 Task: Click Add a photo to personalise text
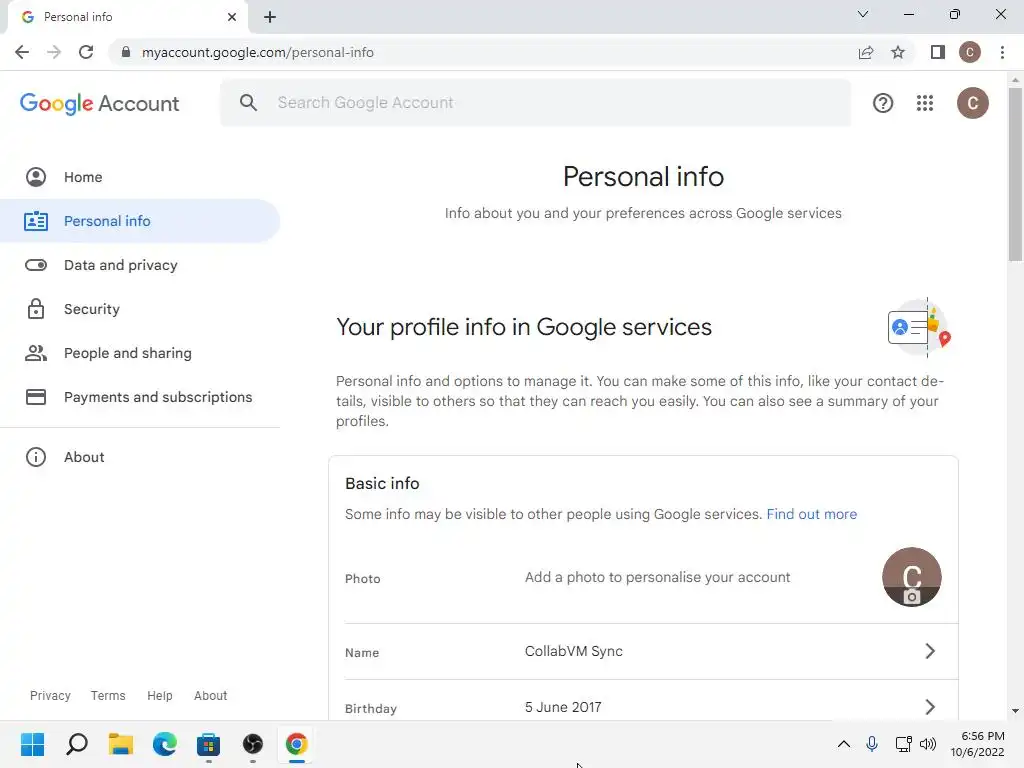[x=657, y=577]
